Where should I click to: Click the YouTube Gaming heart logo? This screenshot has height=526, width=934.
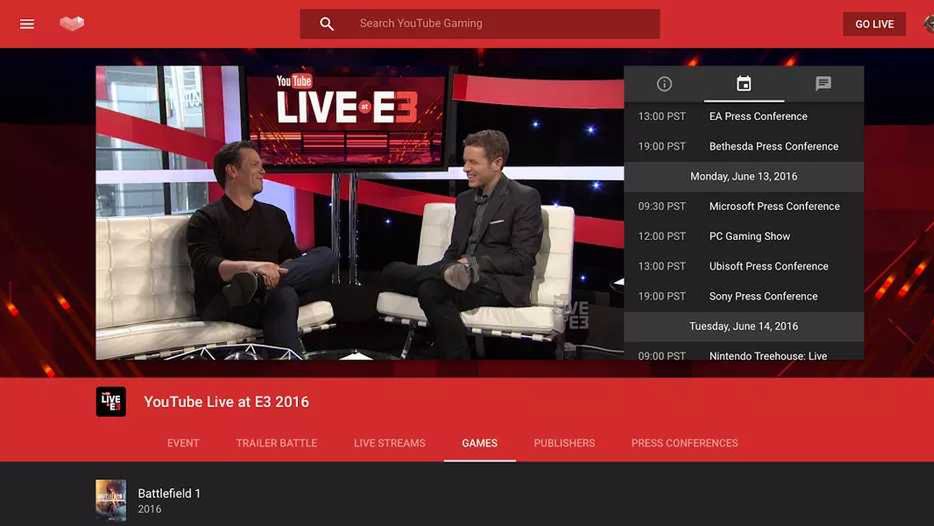click(72, 23)
